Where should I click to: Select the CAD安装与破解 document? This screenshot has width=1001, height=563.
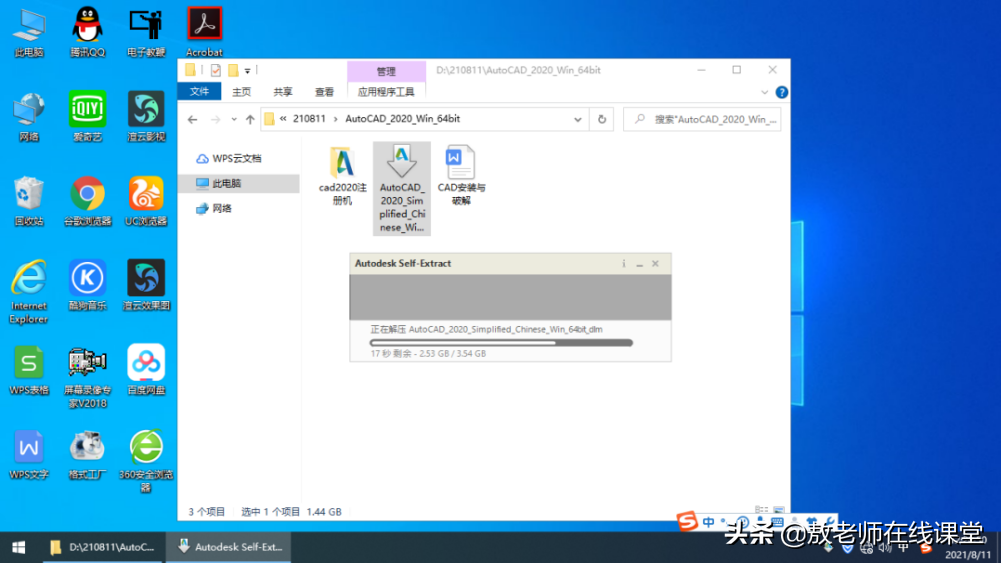461,176
